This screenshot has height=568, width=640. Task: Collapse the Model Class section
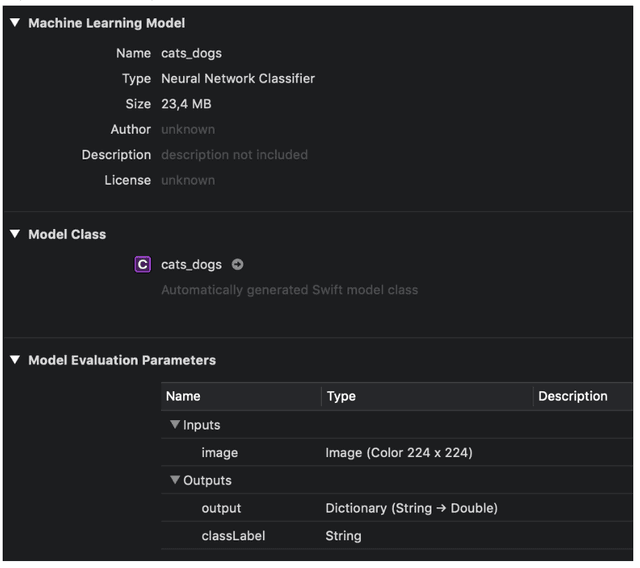pos(15,234)
